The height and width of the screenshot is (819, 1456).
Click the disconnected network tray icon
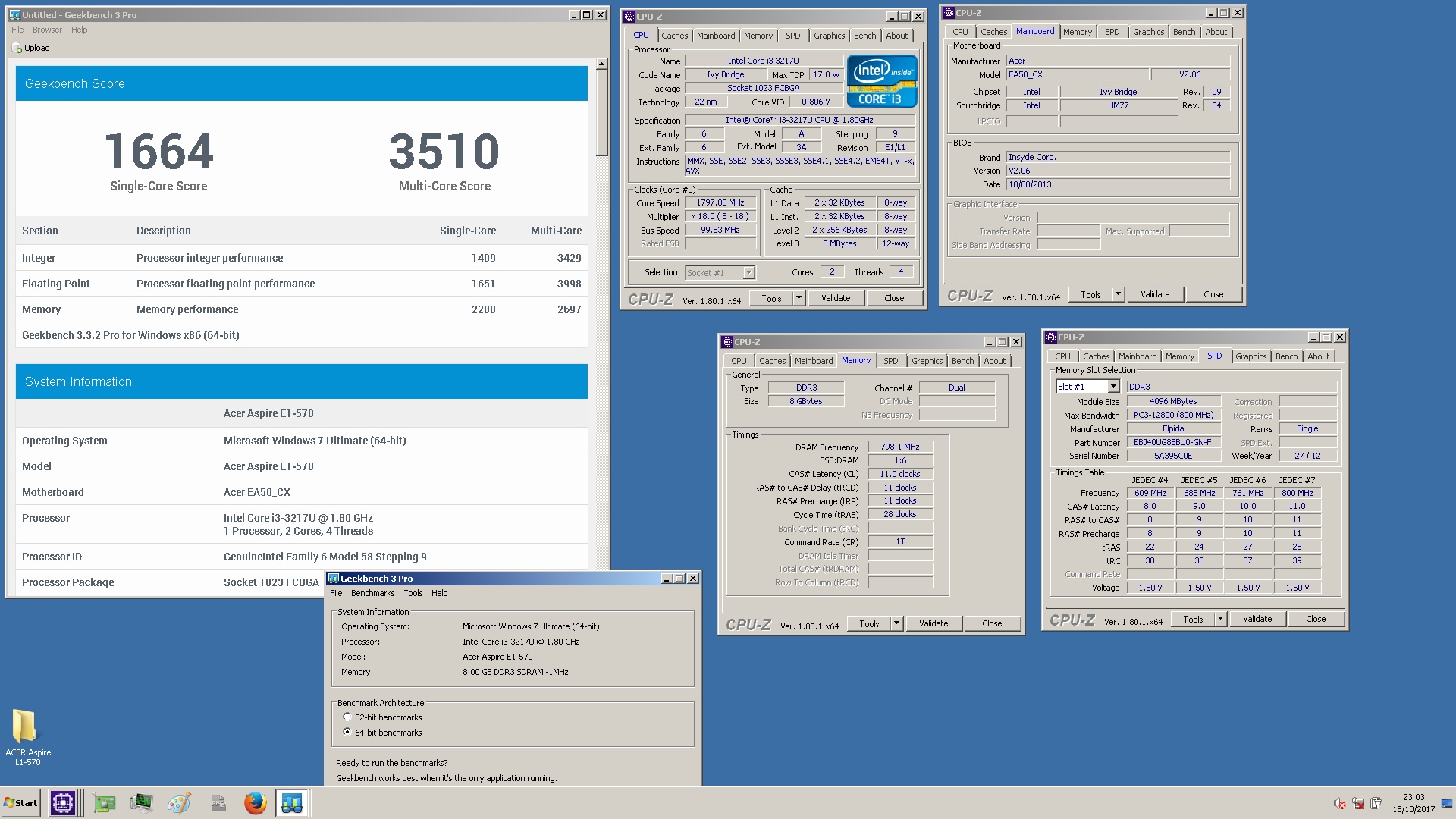click(x=1358, y=804)
